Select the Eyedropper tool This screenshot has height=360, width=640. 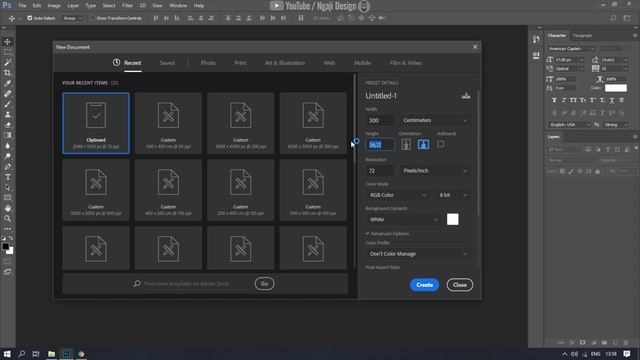point(7,83)
